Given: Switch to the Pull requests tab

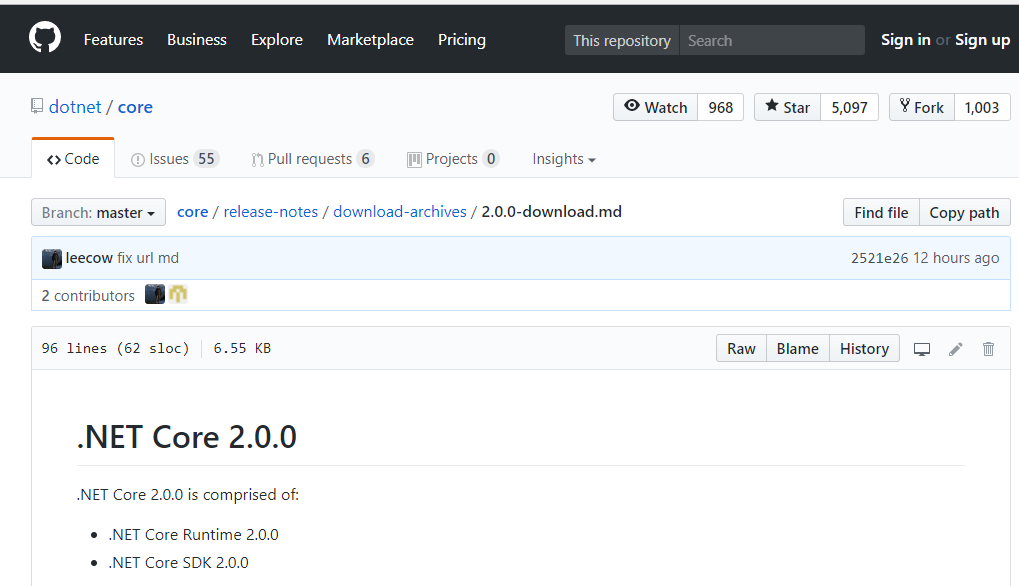Looking at the screenshot, I should [x=312, y=158].
